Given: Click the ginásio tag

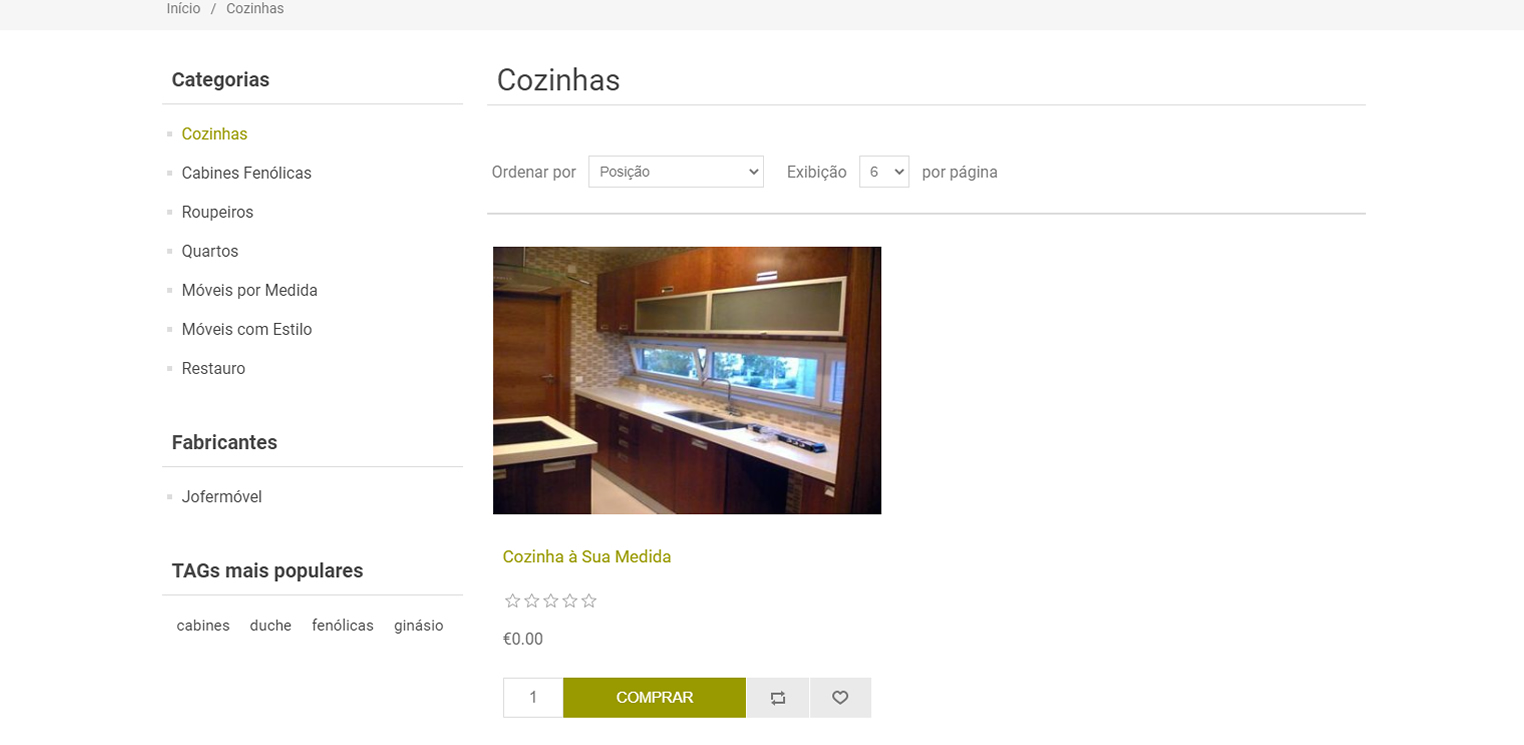Looking at the screenshot, I should coord(418,626).
